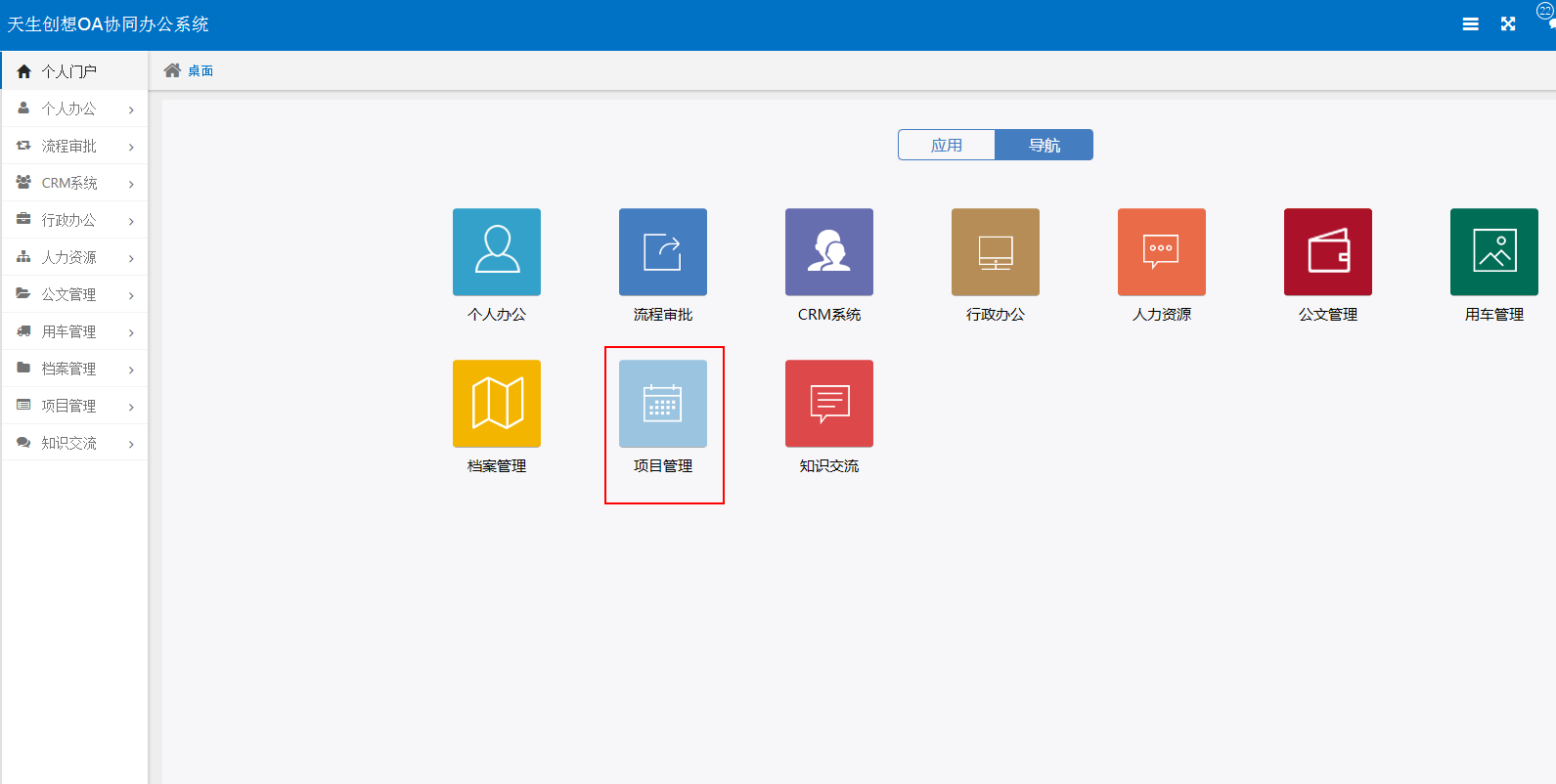This screenshot has width=1556, height=784.
Task: Toggle the hamburger menu in header
Action: click(x=1470, y=24)
